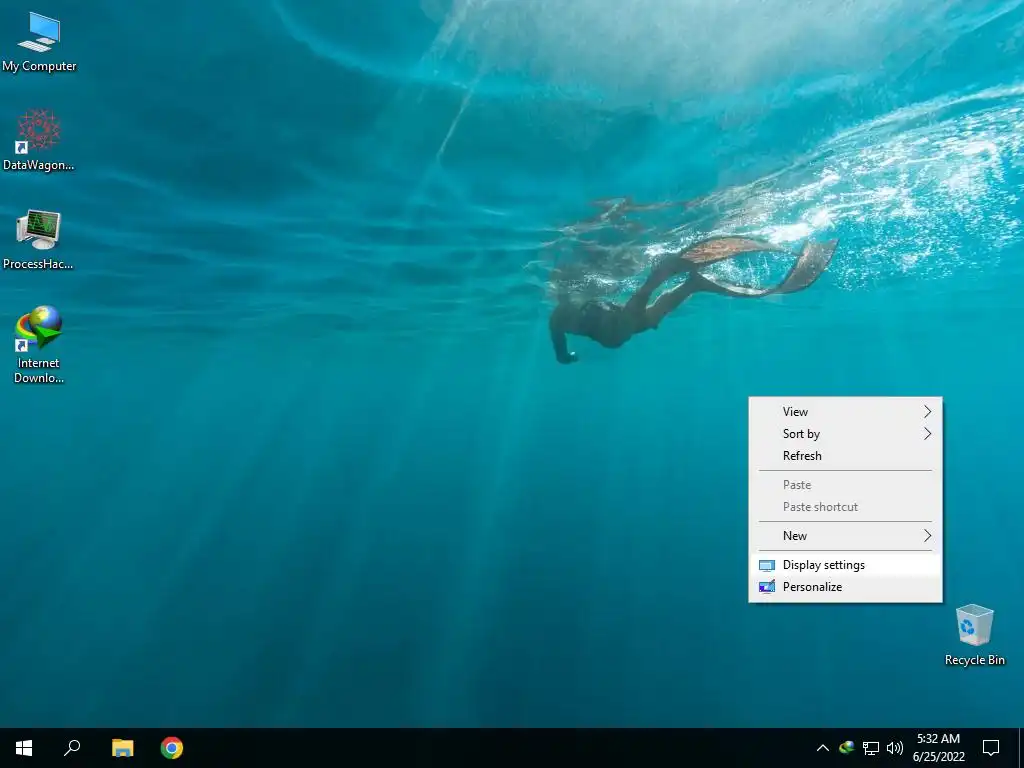Open the volume speaker tray icon
Viewport: 1024px width, 768px height.
(x=895, y=748)
